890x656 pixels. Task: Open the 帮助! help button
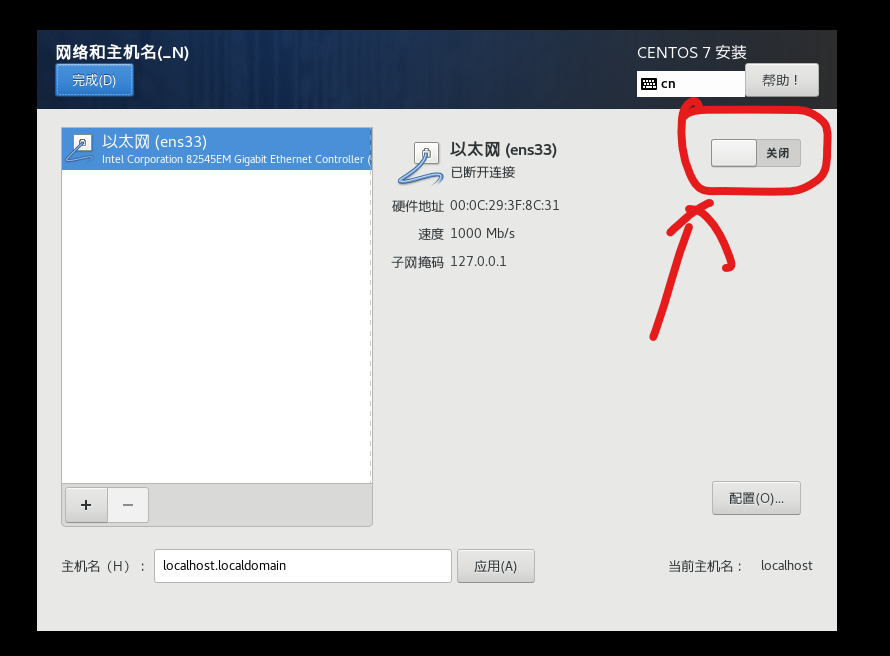(782, 80)
